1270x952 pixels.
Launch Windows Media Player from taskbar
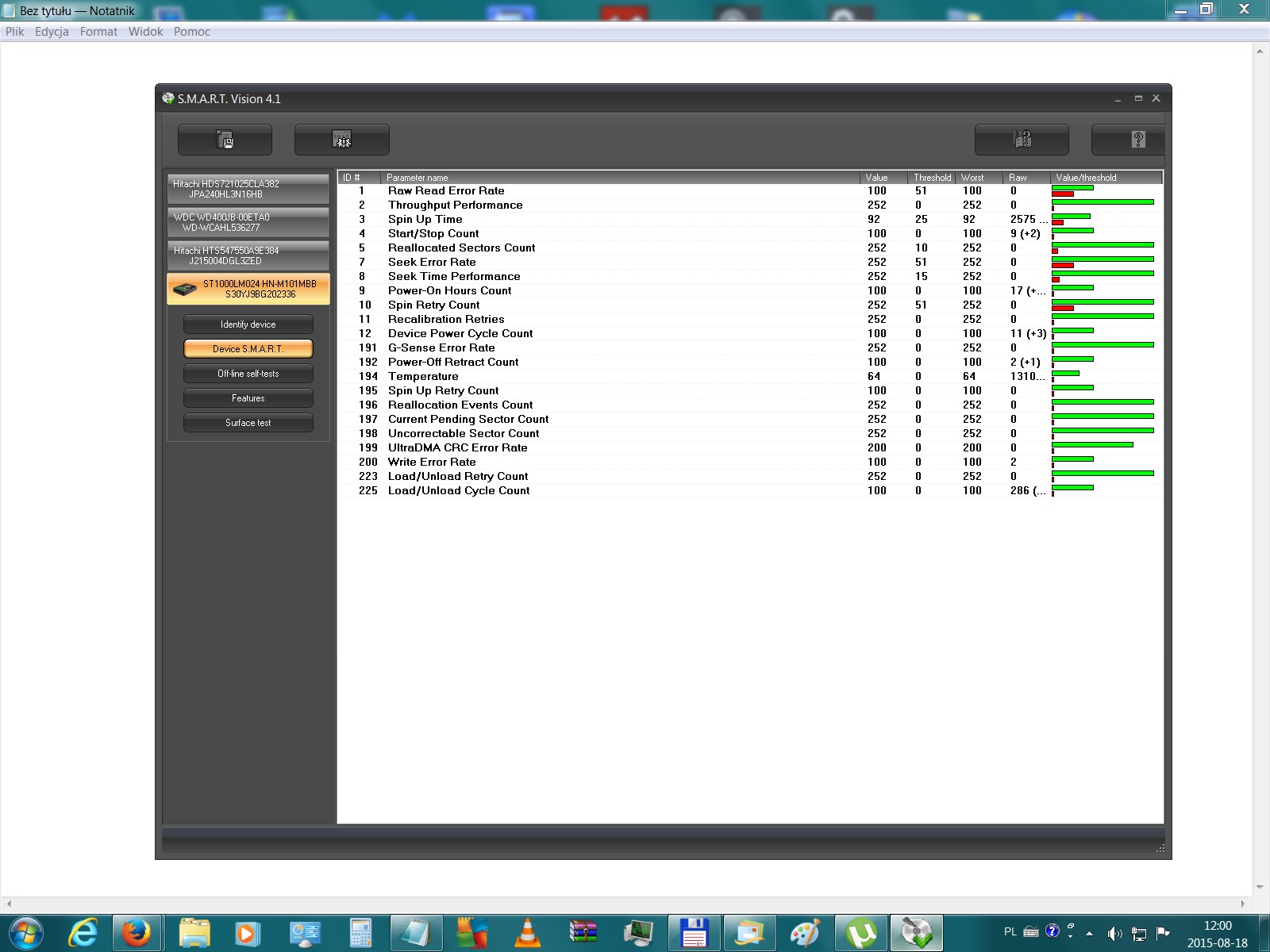[246, 933]
